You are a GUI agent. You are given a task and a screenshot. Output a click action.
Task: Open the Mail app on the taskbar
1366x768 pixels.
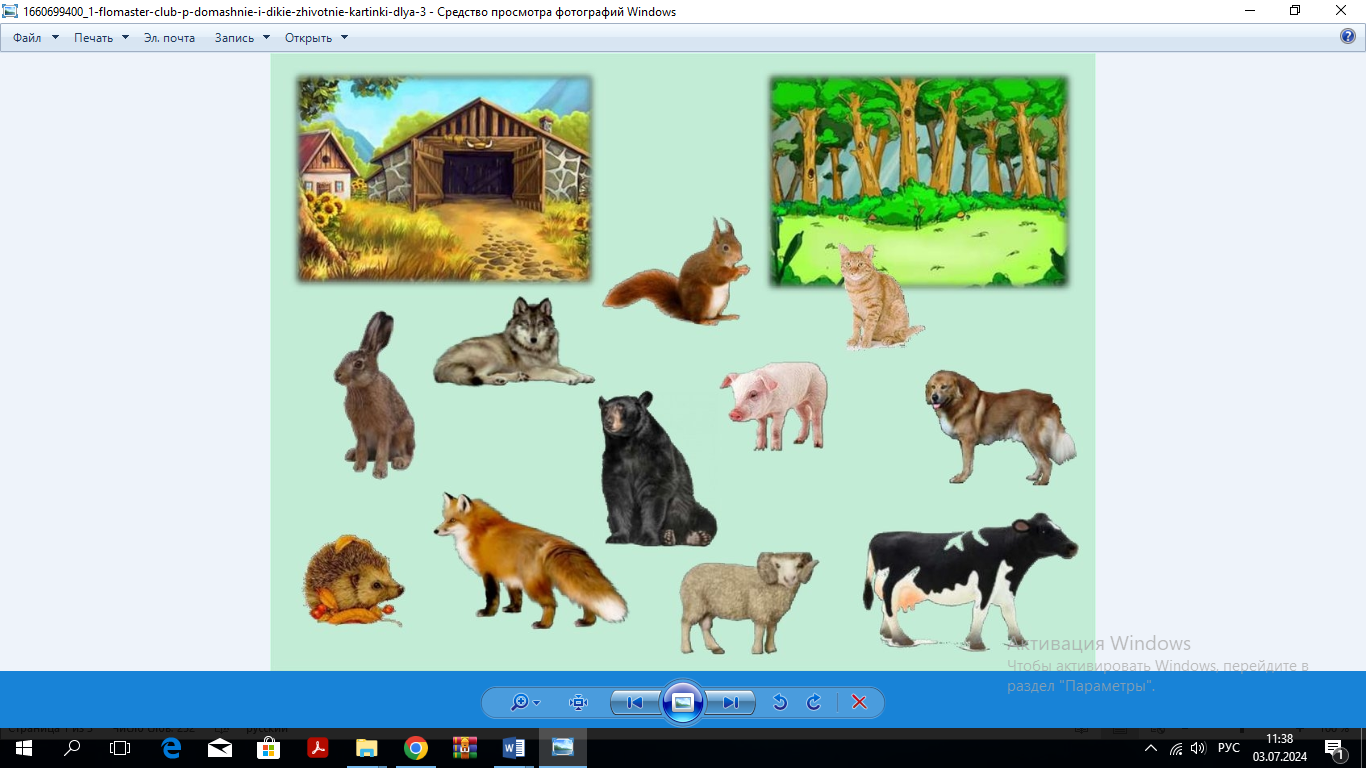[x=220, y=748]
